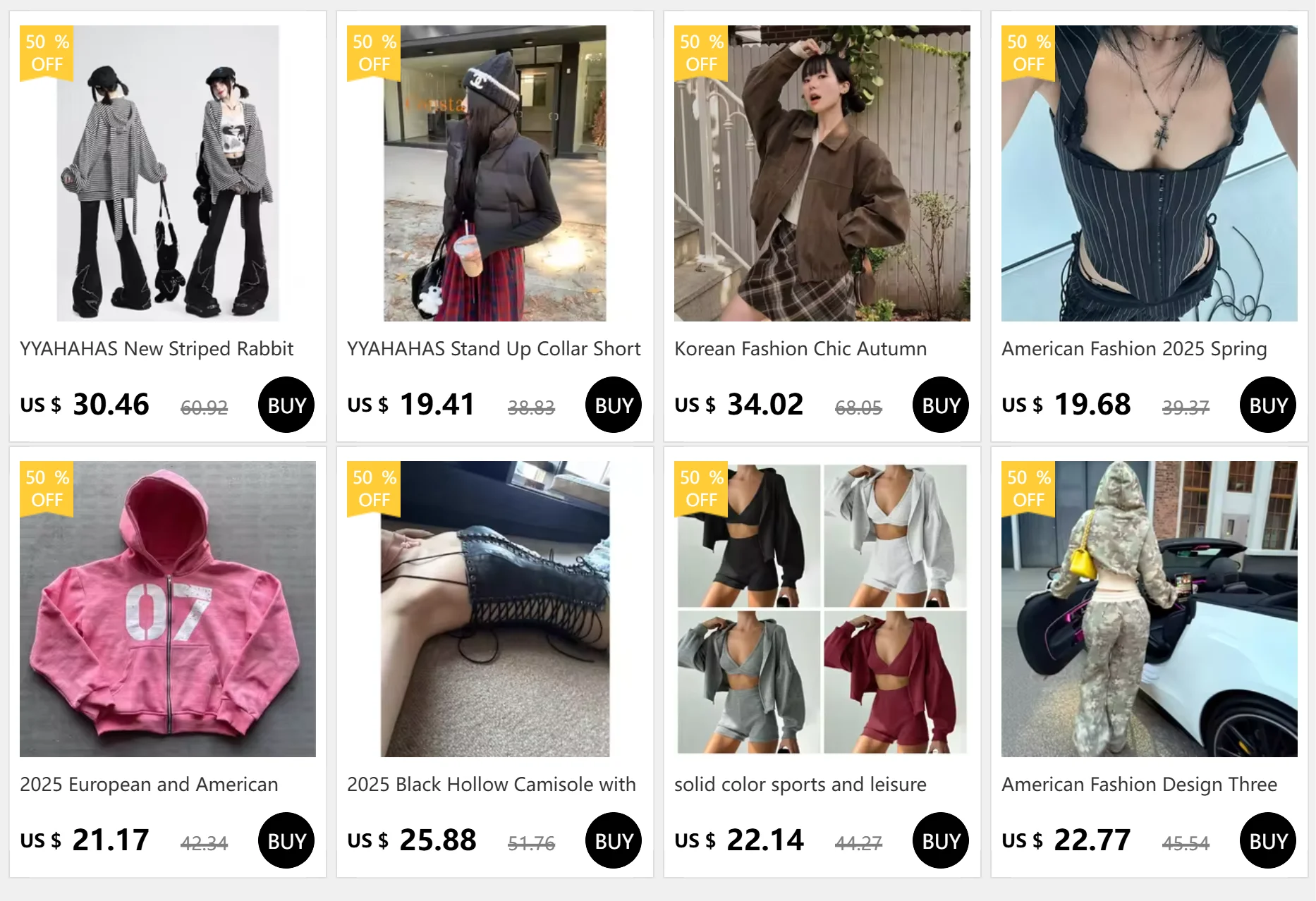Click BUY for solid color sports set
This screenshot has width=1316, height=901.
pos(941,840)
